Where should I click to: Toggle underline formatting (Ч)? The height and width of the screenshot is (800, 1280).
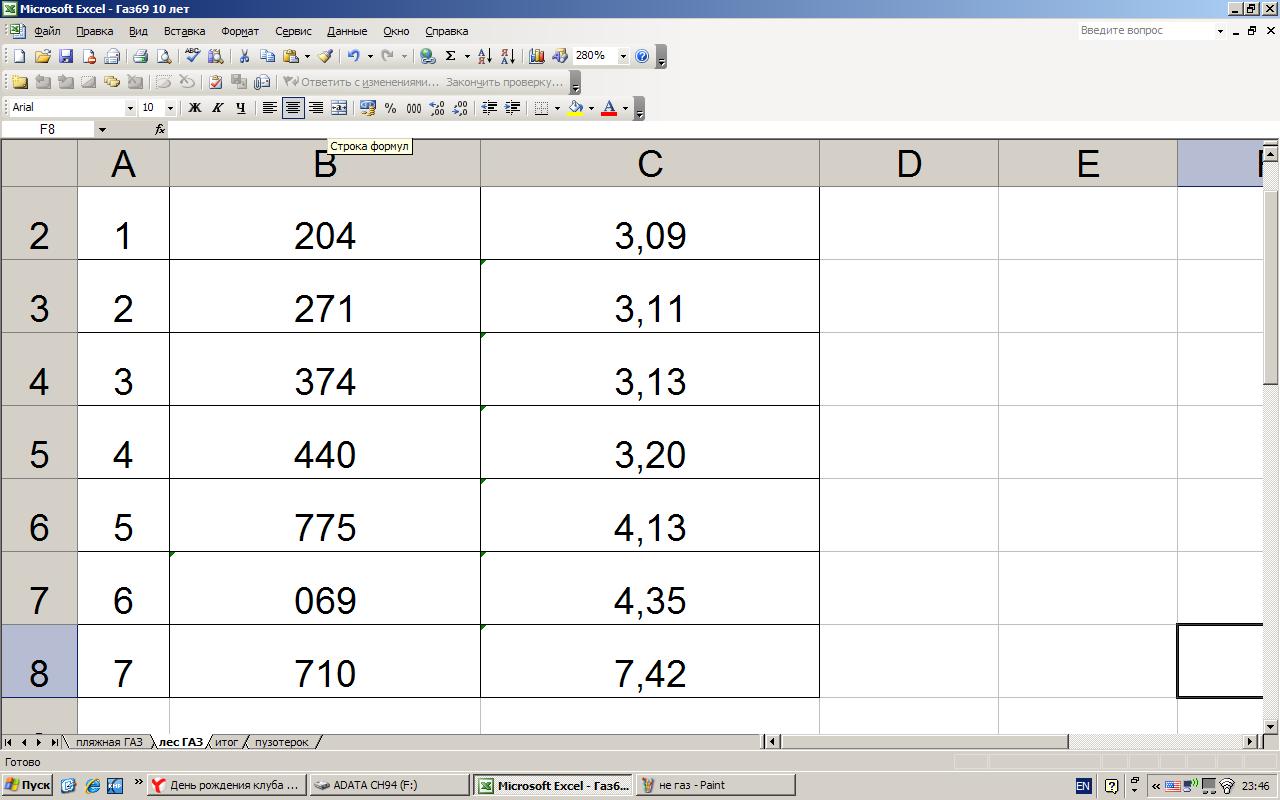tap(241, 108)
